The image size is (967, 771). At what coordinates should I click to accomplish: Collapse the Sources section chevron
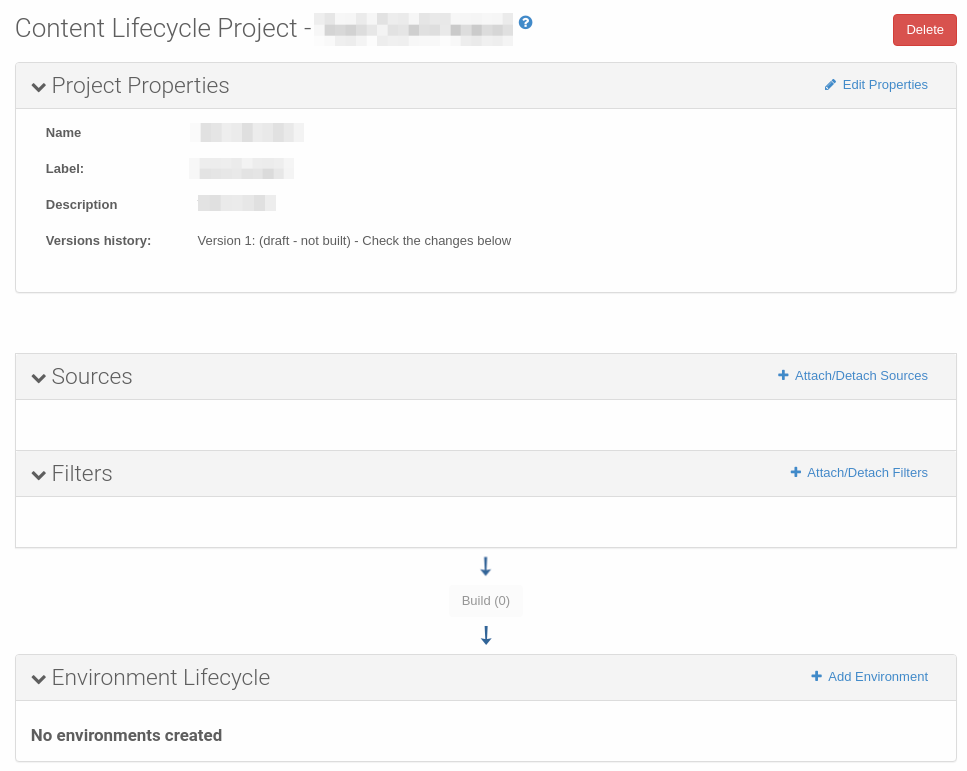[x=39, y=378]
